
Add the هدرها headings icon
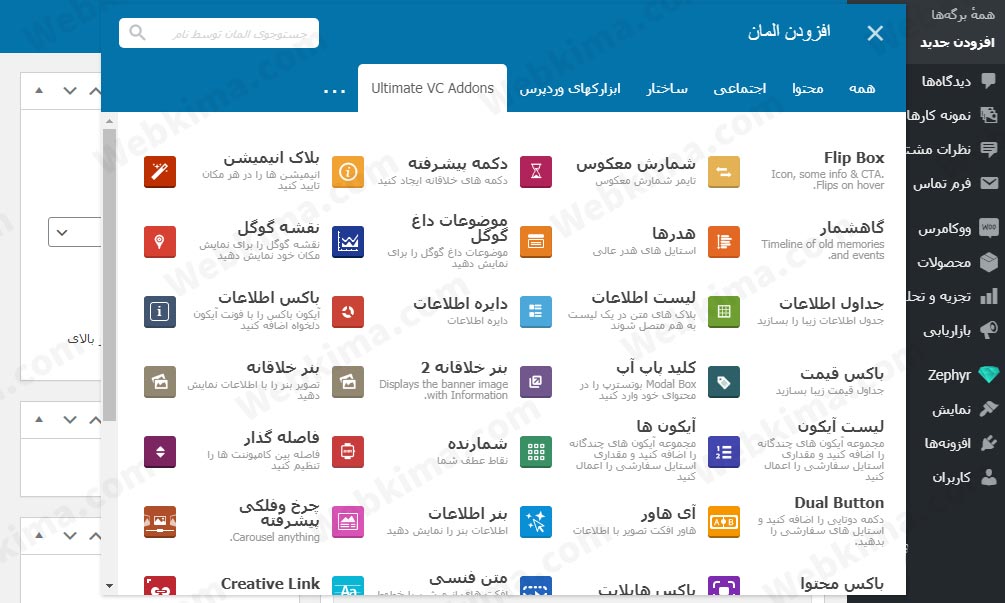pos(536,242)
